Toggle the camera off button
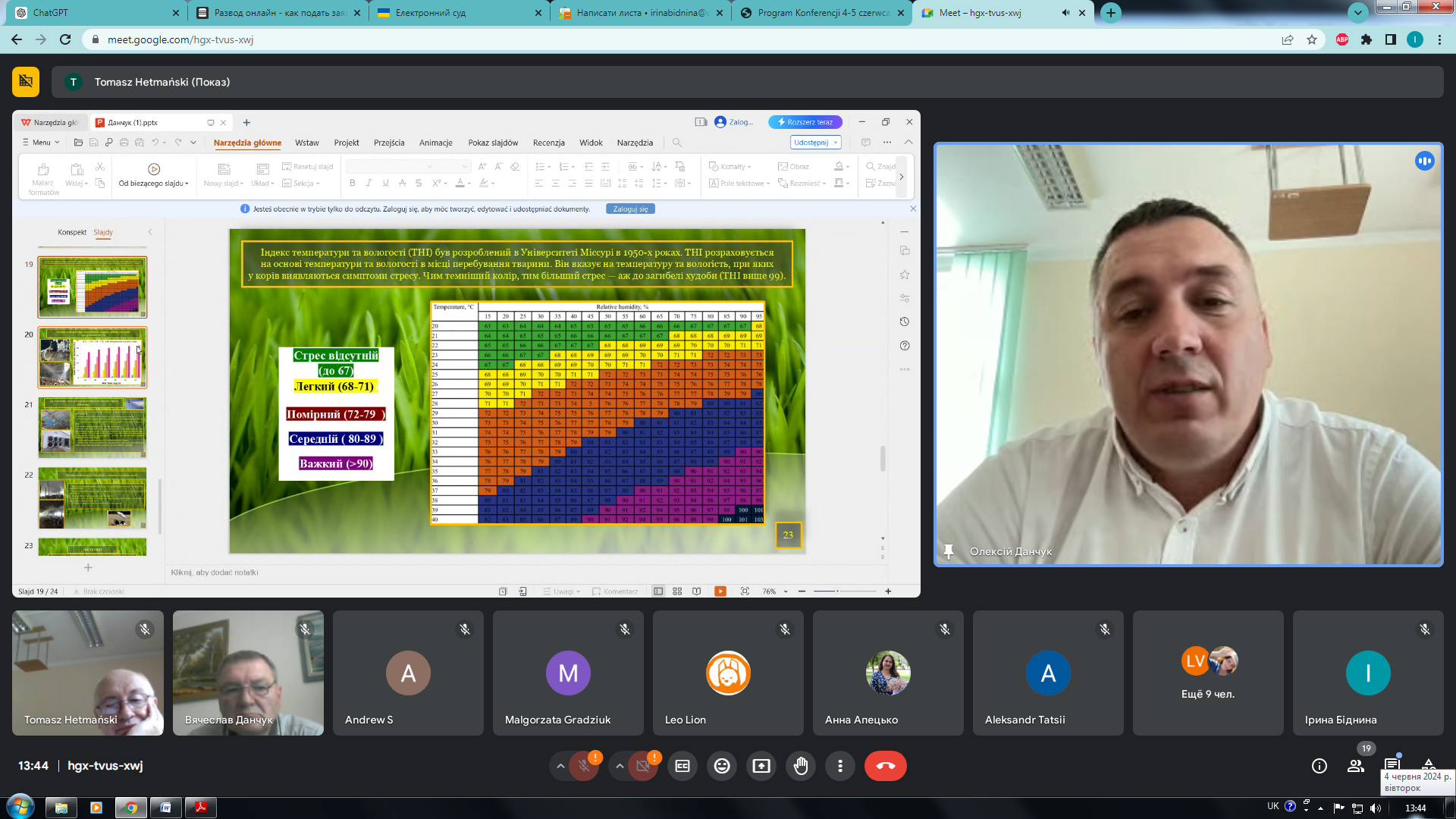The height and width of the screenshot is (819, 1456). click(642, 766)
